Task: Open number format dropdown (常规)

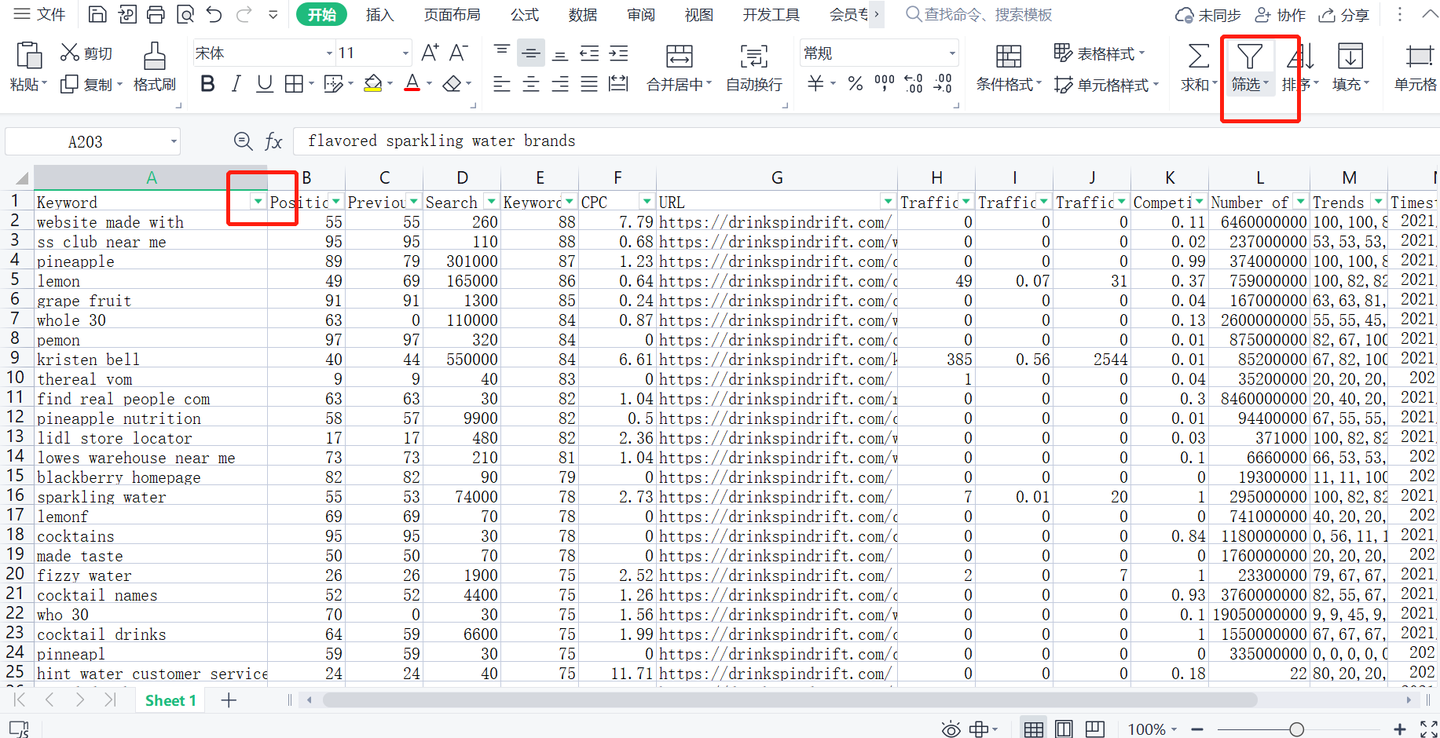Action: click(952, 53)
